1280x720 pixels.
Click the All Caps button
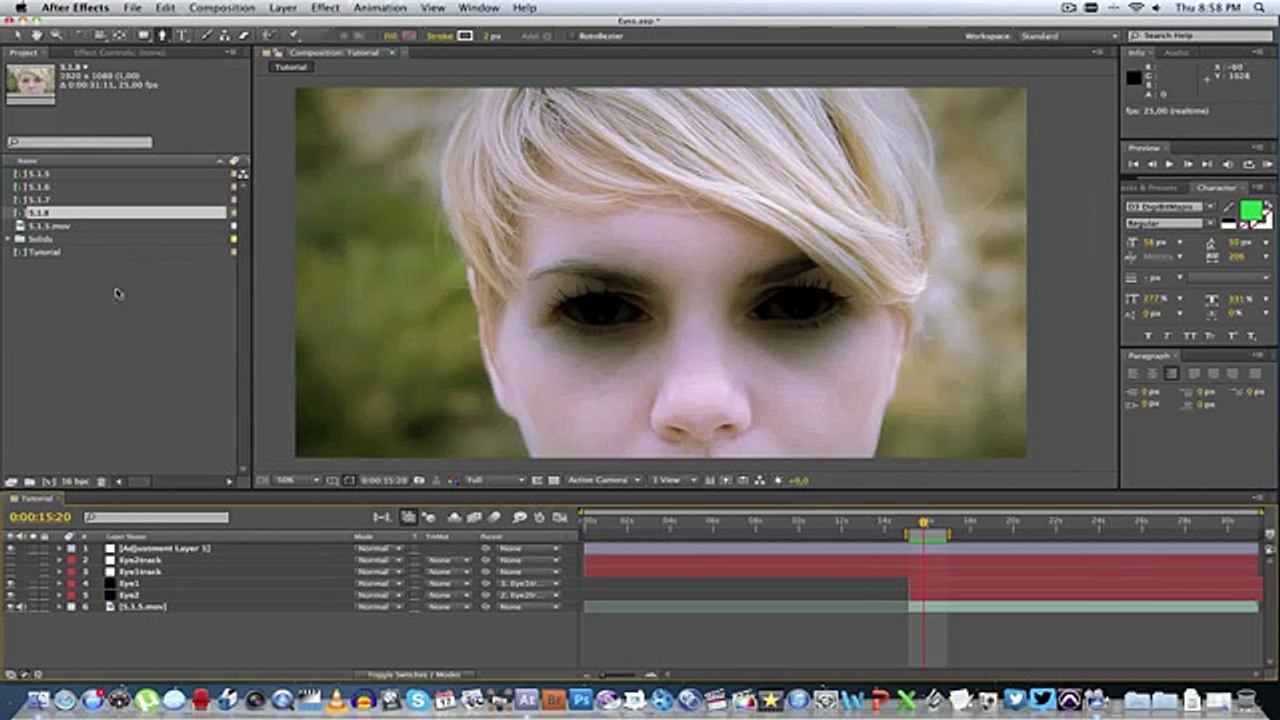point(1188,336)
